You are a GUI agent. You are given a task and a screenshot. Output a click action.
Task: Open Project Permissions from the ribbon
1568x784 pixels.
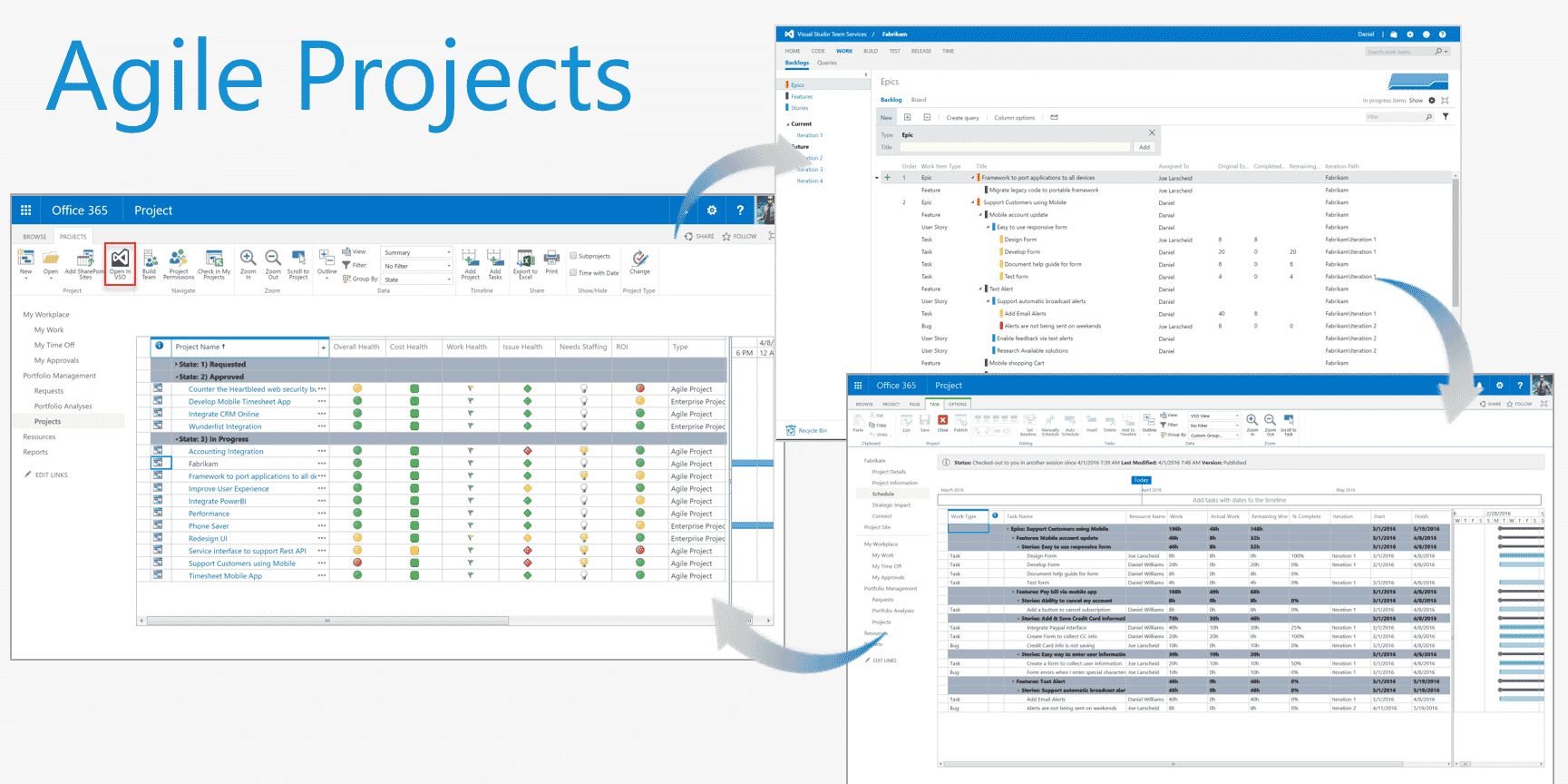pyautogui.click(x=179, y=263)
